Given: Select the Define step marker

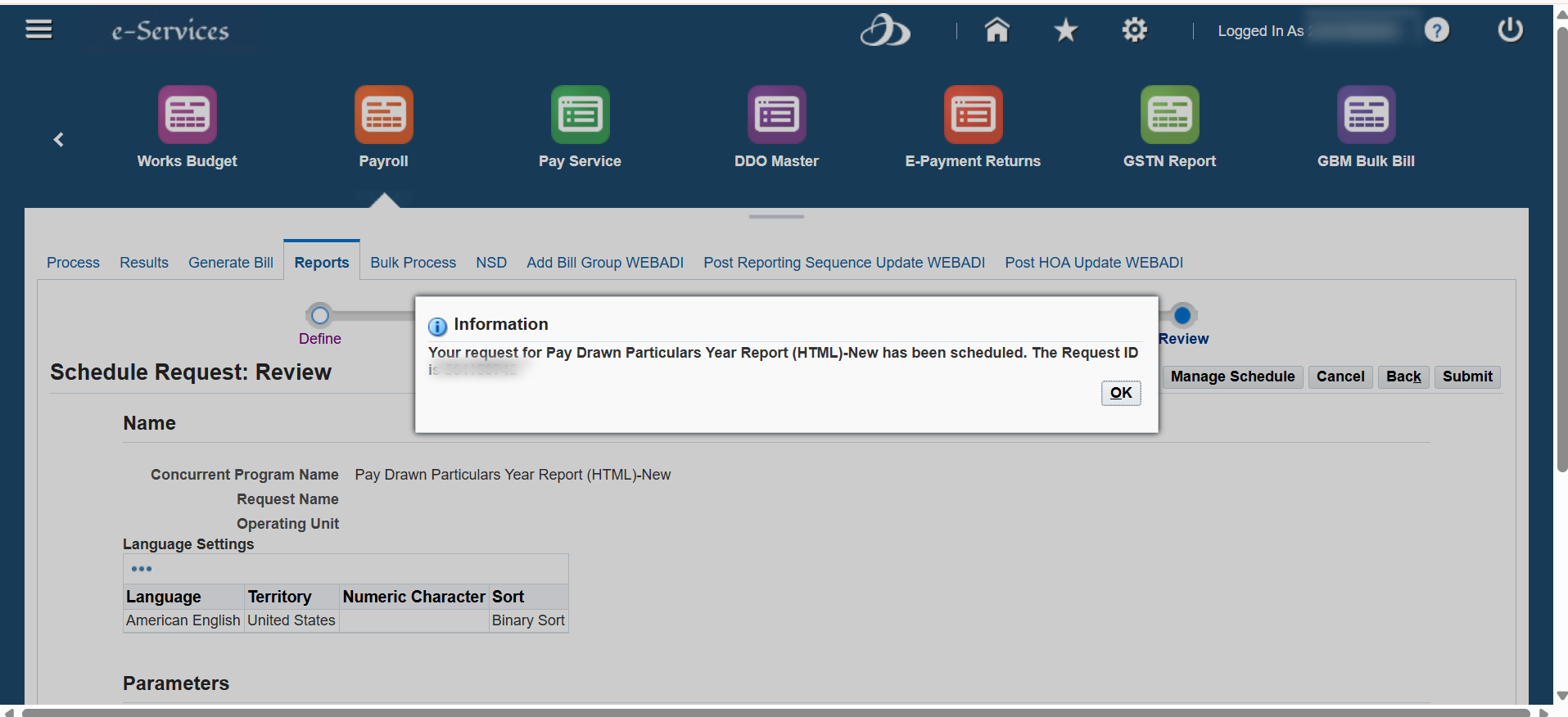Looking at the screenshot, I should pos(320,315).
